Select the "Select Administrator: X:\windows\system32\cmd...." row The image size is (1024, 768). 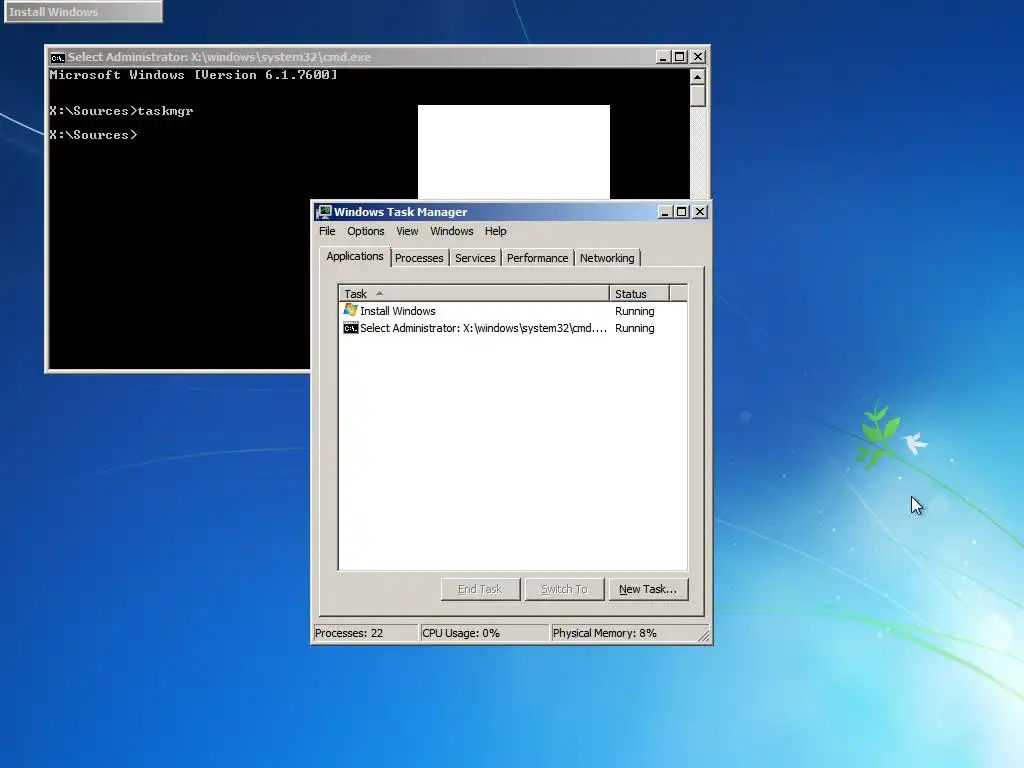(x=513, y=328)
